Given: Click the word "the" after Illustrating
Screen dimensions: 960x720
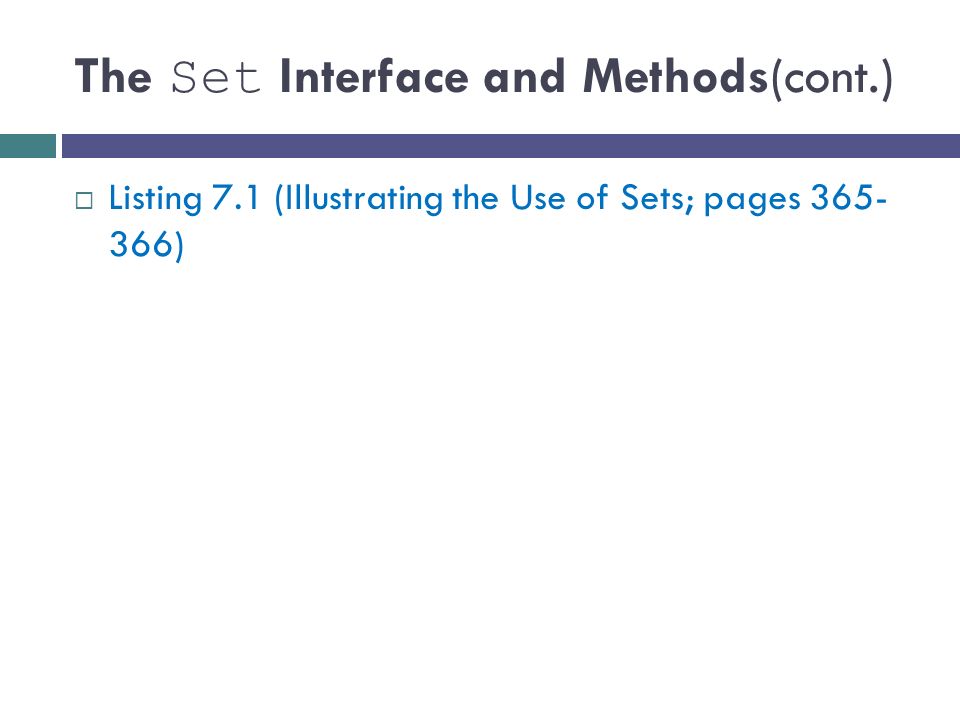Looking at the screenshot, I should coord(475,198).
